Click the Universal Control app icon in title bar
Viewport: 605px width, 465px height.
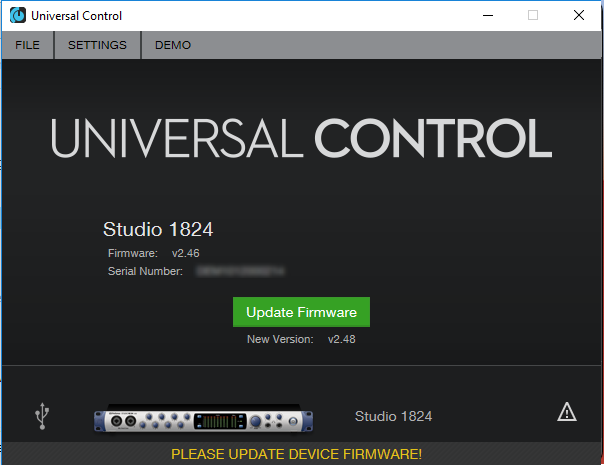(18, 15)
